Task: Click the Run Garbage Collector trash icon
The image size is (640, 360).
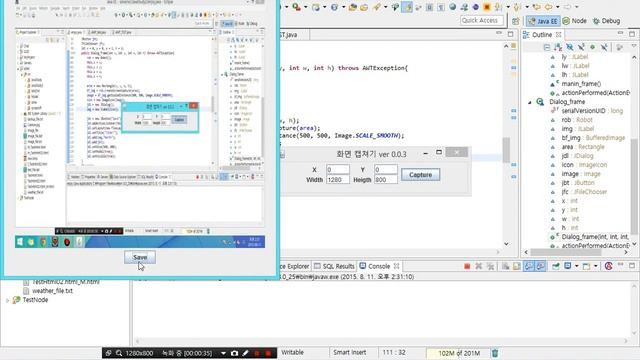Action: (495, 353)
